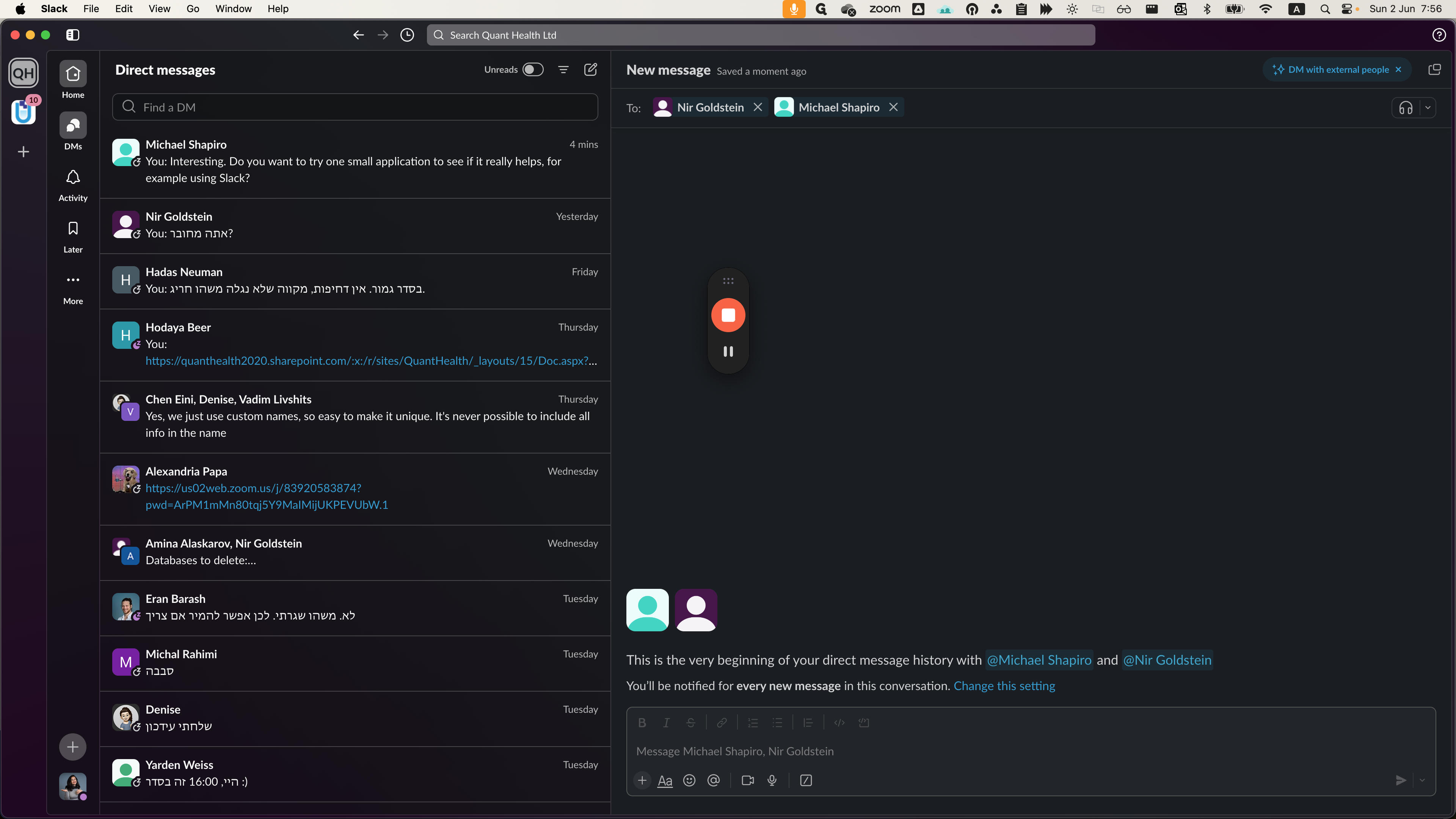Open the Slack File menu
The height and width of the screenshot is (819, 1456).
pos(91,8)
